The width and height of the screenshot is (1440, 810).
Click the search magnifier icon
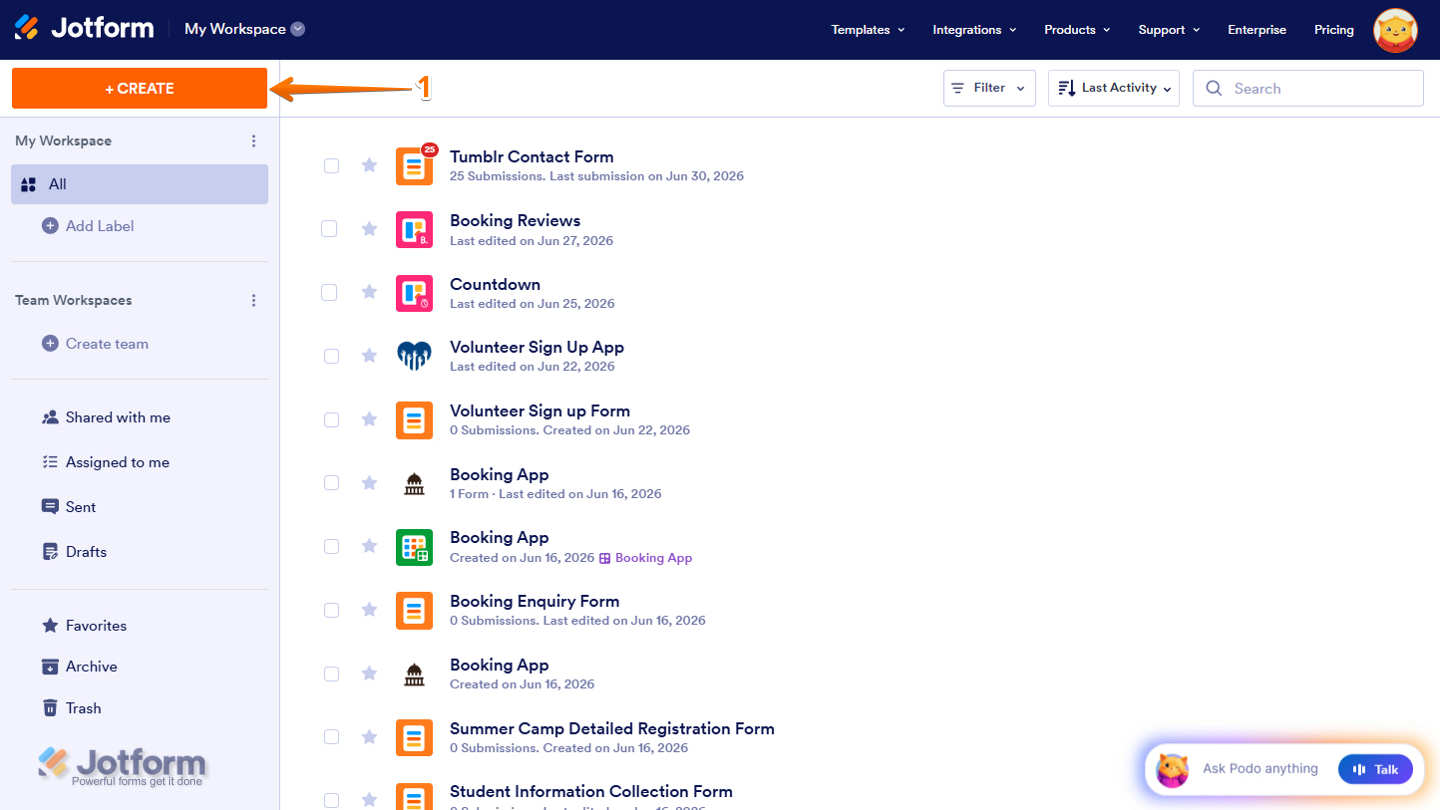click(x=1214, y=88)
